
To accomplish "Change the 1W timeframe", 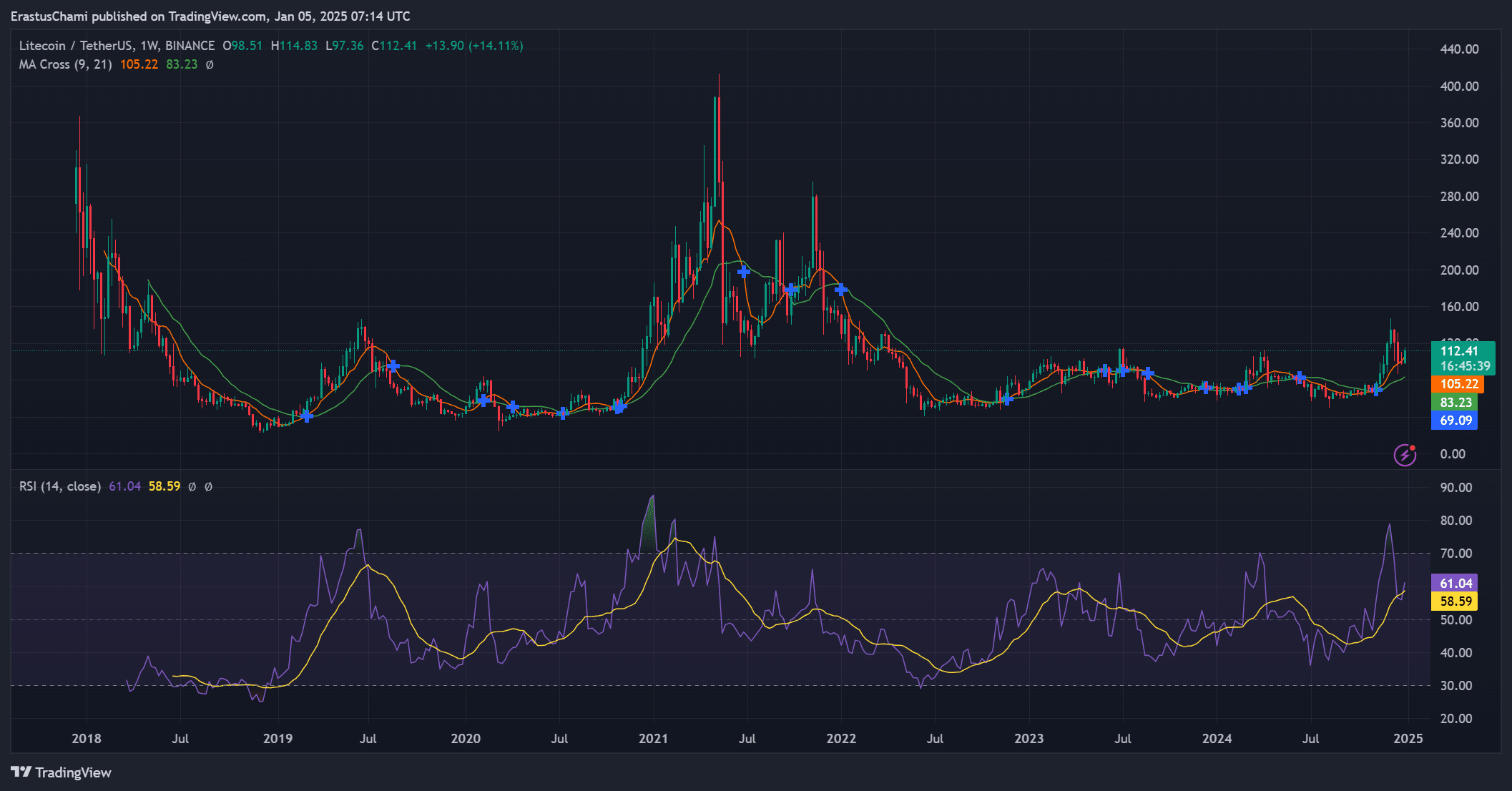I will pos(148,45).
